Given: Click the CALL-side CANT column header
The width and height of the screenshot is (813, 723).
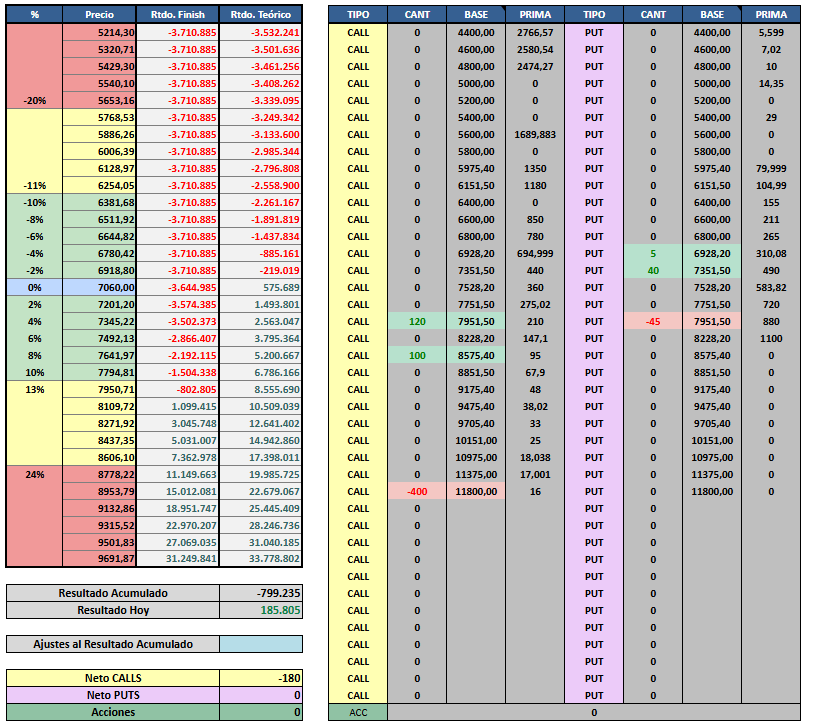Looking at the screenshot, I should [x=417, y=15].
